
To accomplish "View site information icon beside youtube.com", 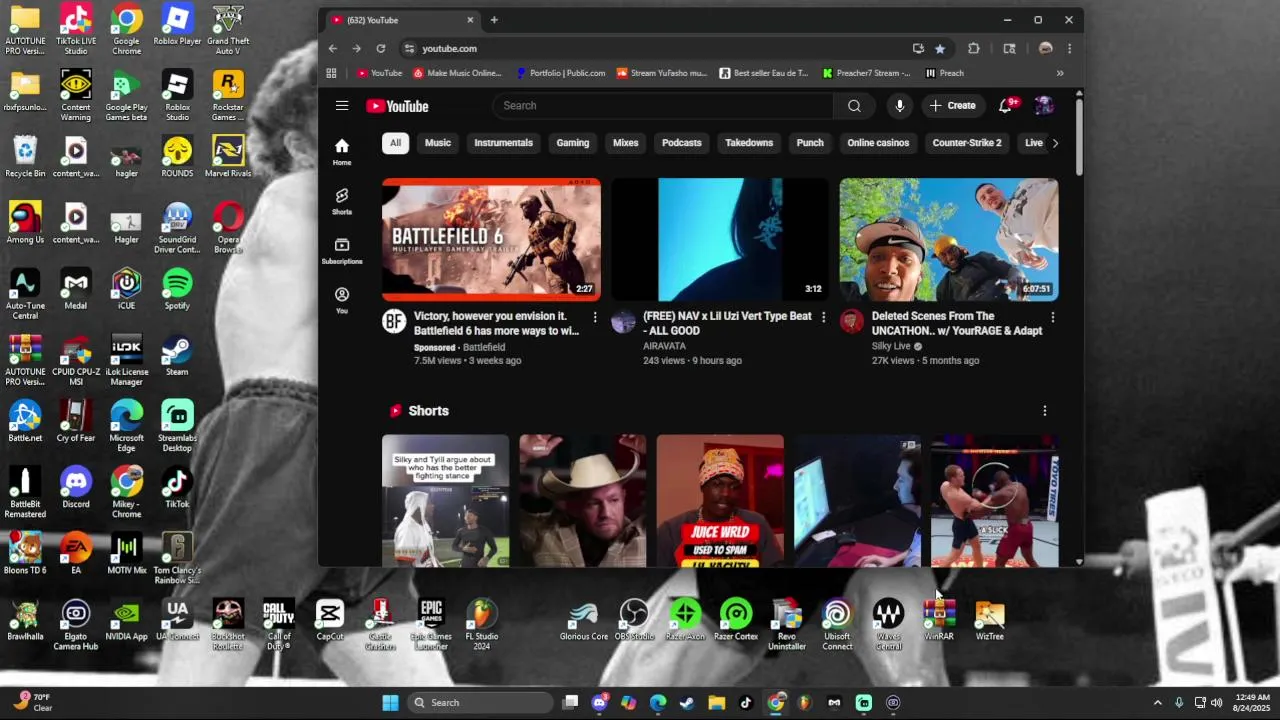I will [x=409, y=48].
